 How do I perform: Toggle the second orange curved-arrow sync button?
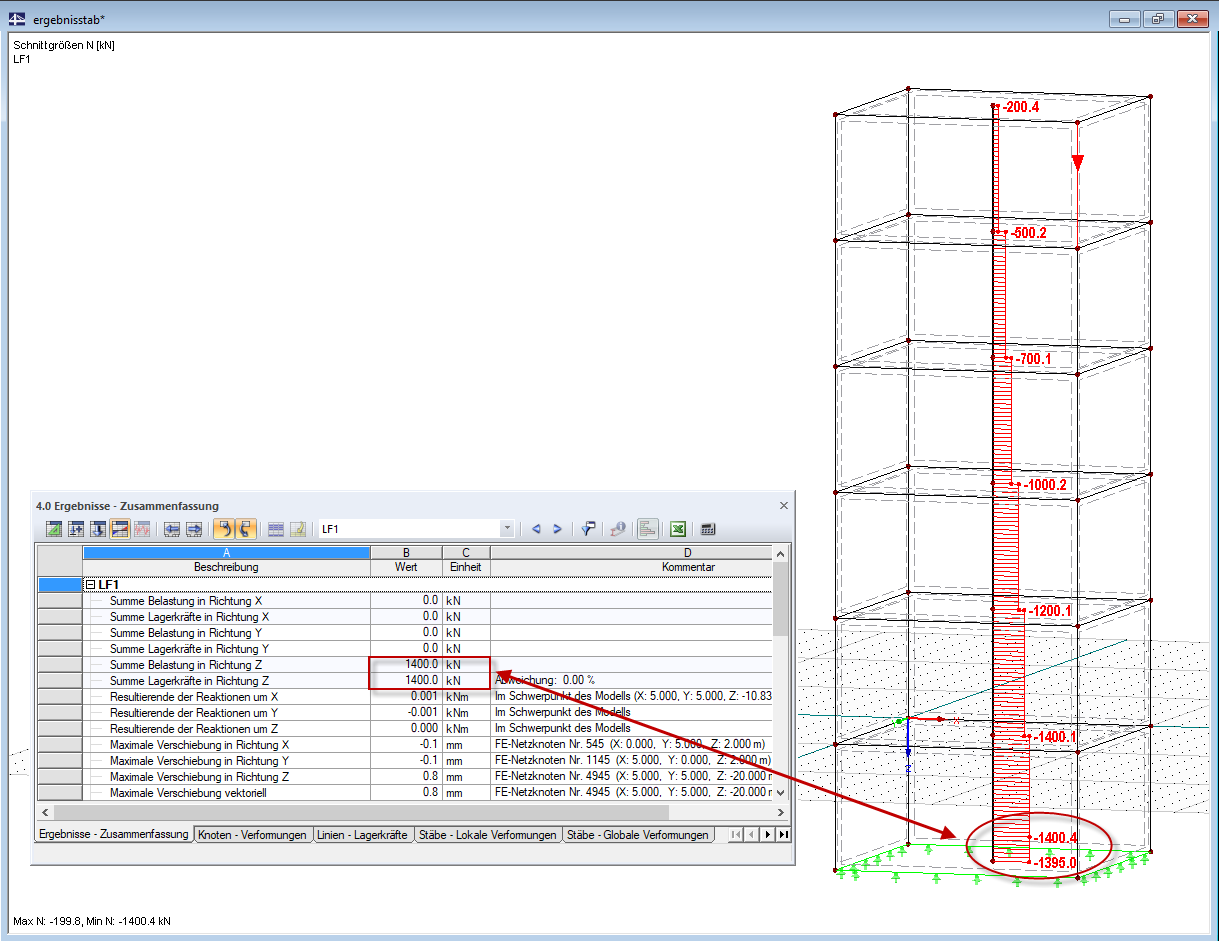[246, 529]
